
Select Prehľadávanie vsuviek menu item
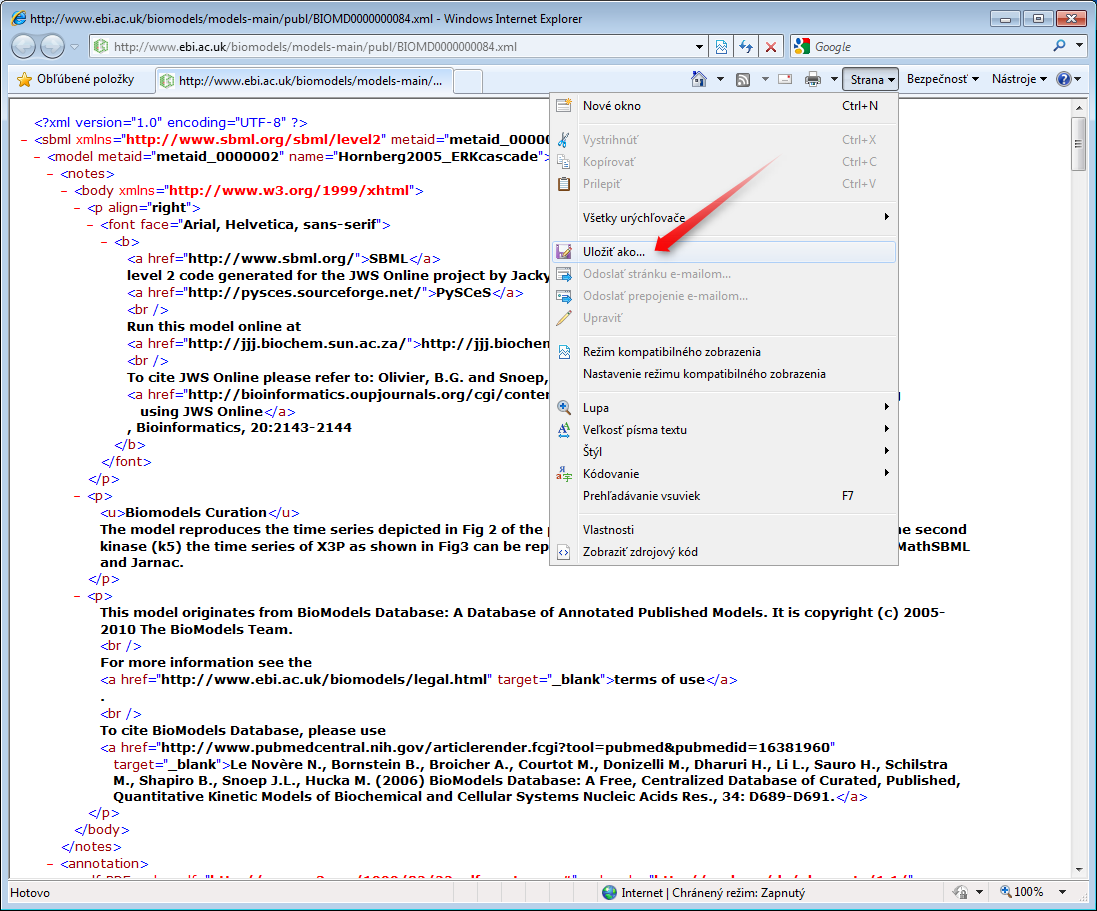tap(723, 496)
